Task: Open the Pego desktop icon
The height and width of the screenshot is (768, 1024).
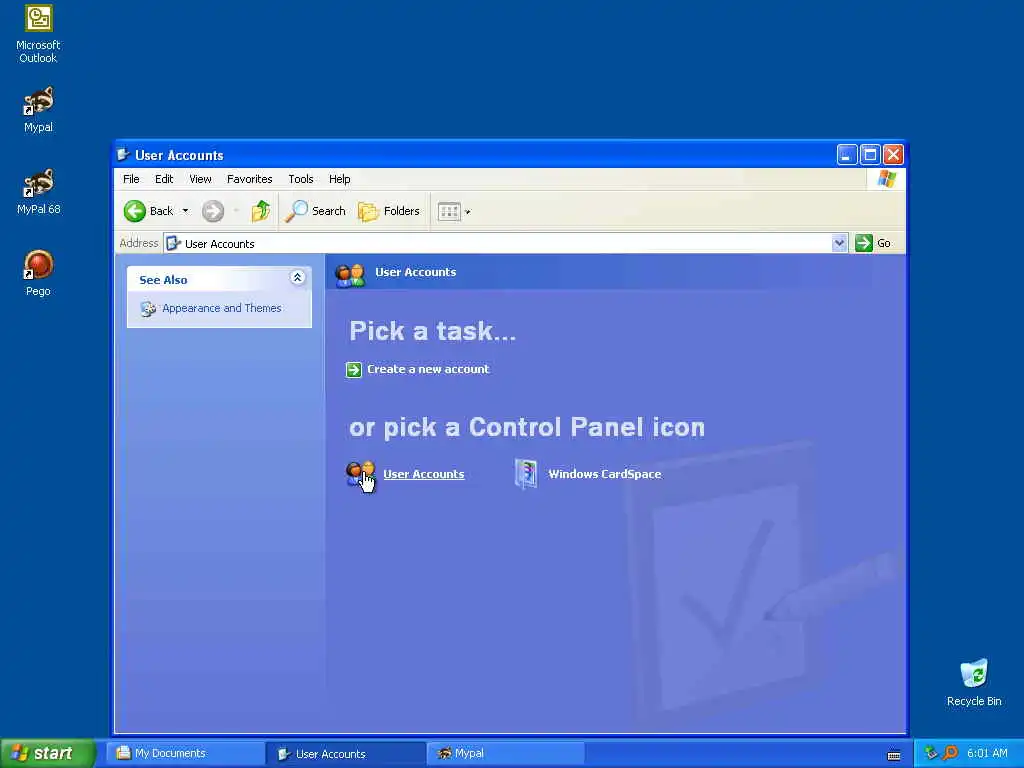Action: 39,273
